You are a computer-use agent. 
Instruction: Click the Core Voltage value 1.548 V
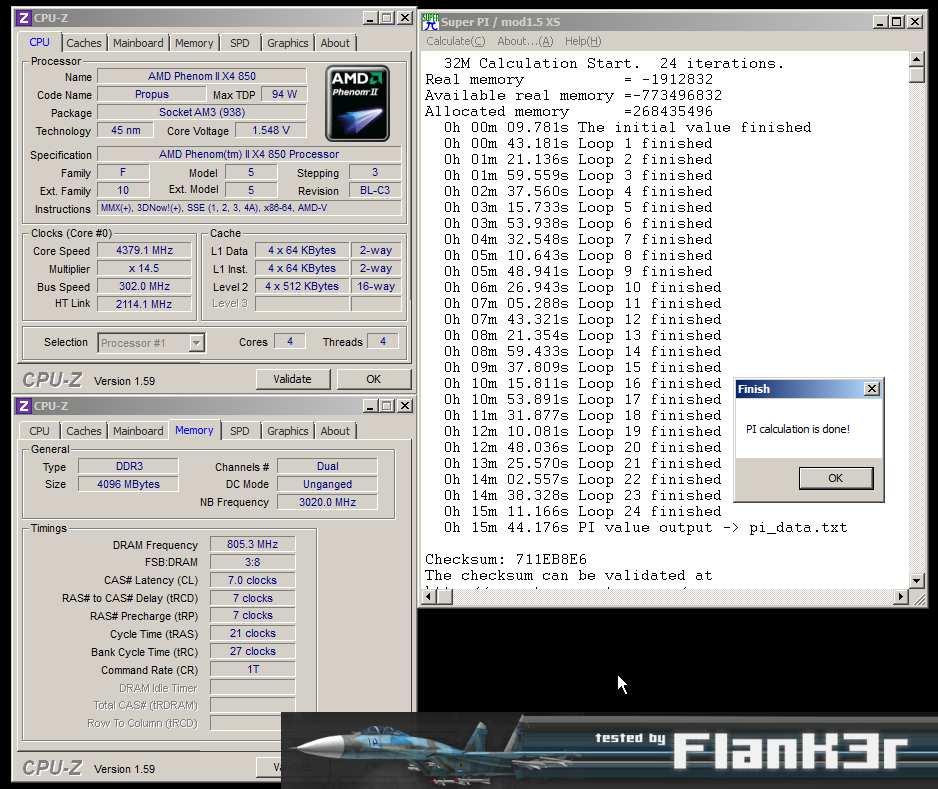coord(270,130)
